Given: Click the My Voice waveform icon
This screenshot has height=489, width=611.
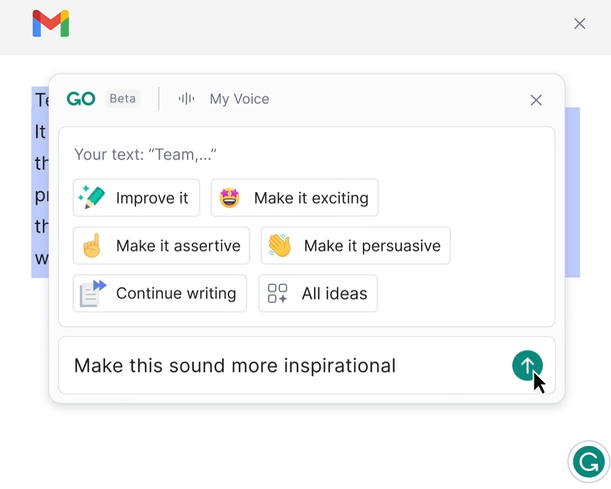Looking at the screenshot, I should 186,99.
